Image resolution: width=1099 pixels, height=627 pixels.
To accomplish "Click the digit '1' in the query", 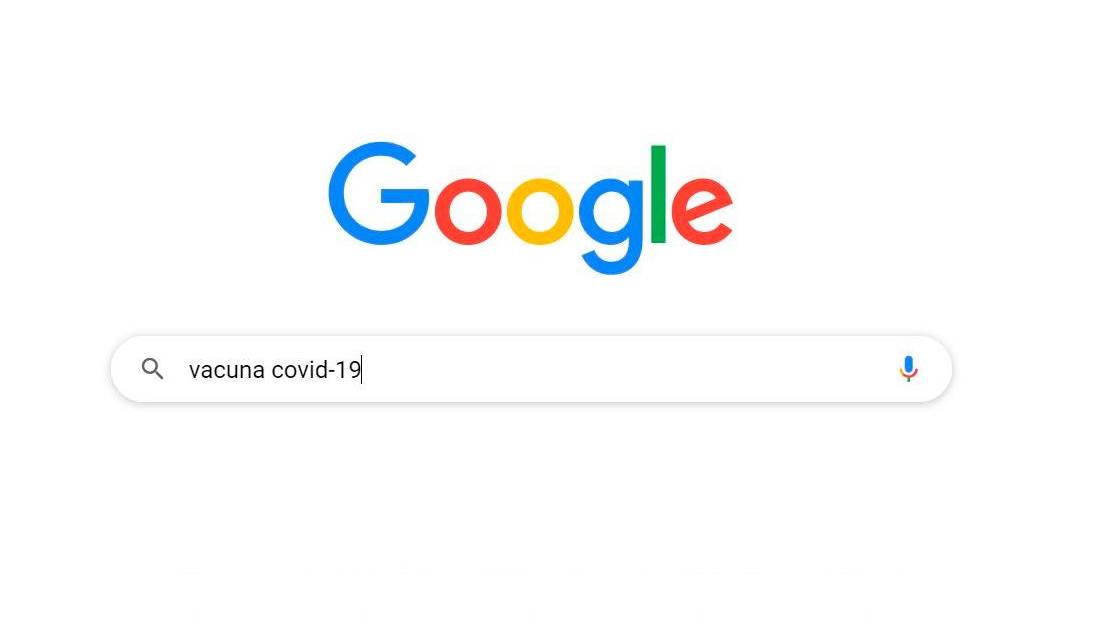I will (x=342, y=369).
